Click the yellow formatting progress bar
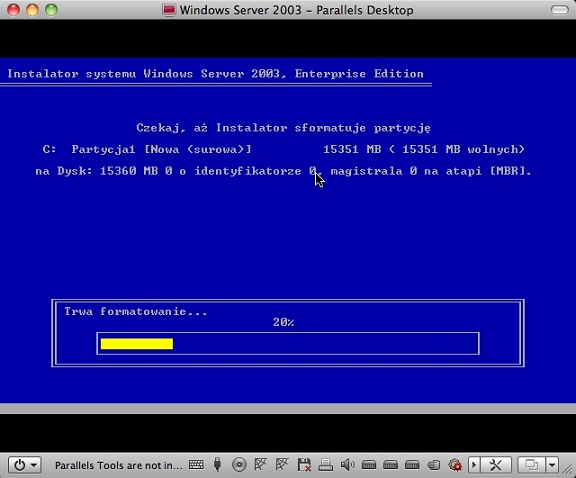The image size is (576, 478). (137, 344)
